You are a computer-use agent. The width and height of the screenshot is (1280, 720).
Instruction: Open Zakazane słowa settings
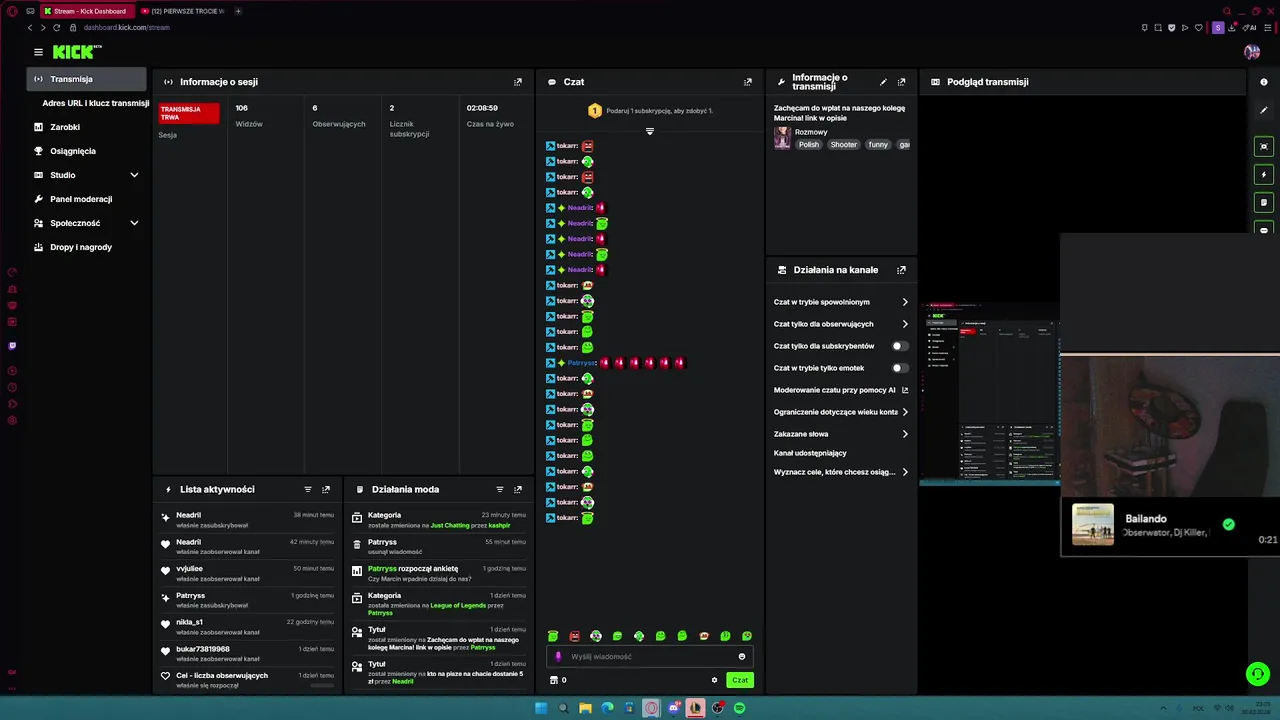click(840, 434)
